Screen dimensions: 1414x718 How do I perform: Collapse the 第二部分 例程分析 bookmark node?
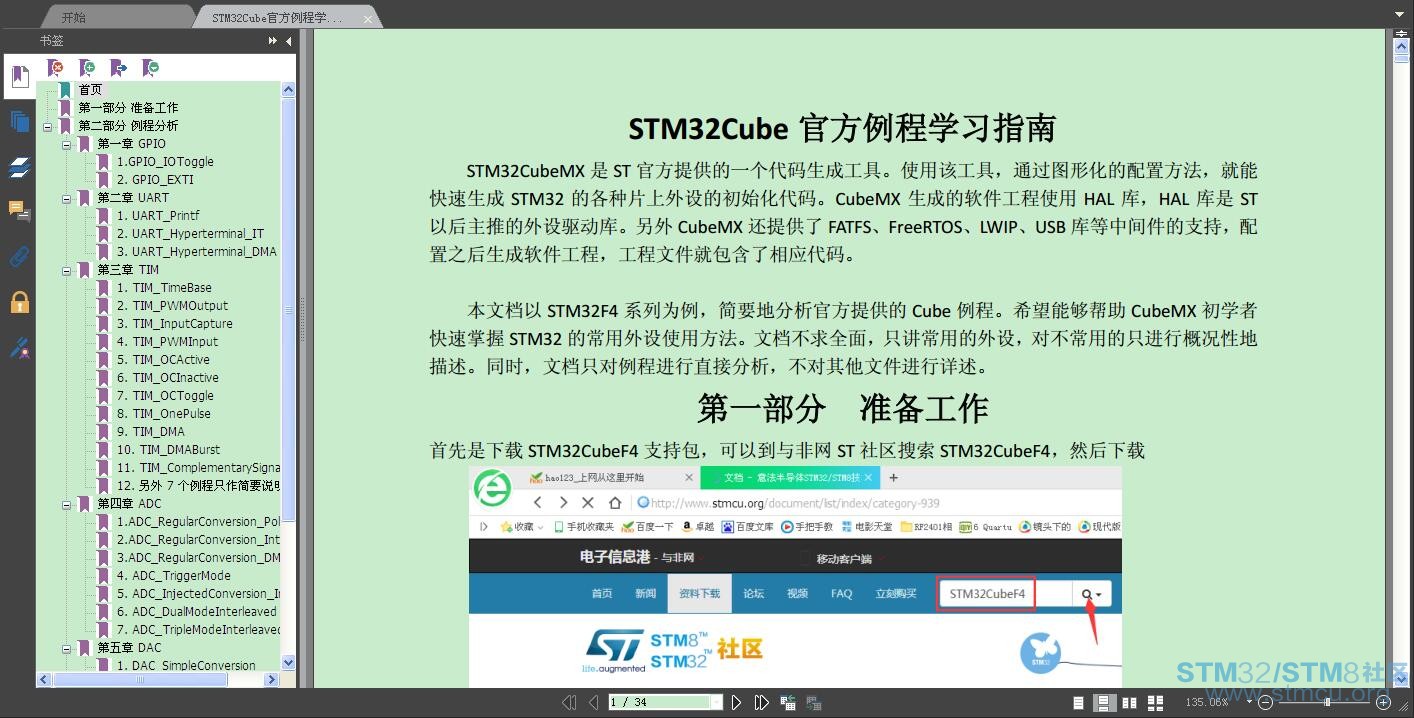pyautogui.click(x=47, y=127)
